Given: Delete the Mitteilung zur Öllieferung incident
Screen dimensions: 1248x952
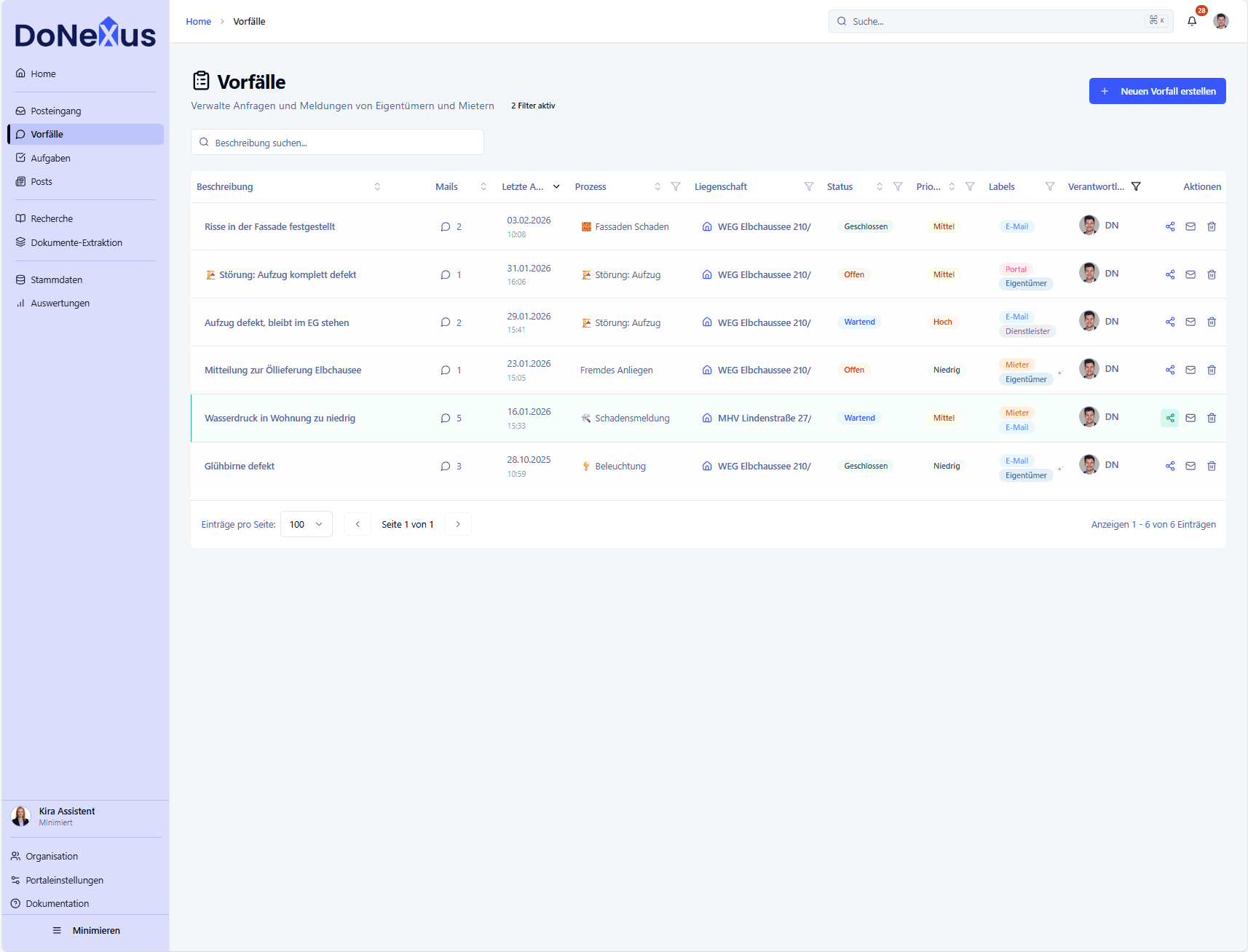Looking at the screenshot, I should coord(1212,370).
